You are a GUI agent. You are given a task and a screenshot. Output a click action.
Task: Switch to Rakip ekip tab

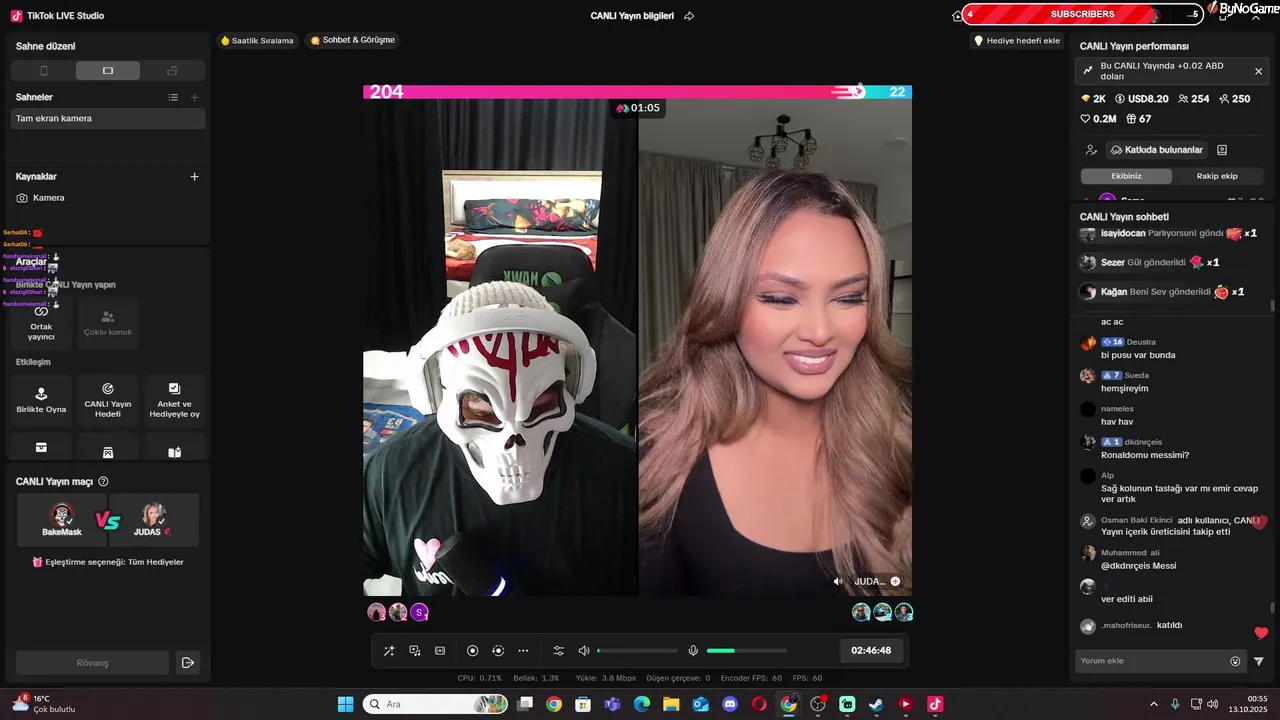coord(1217,176)
